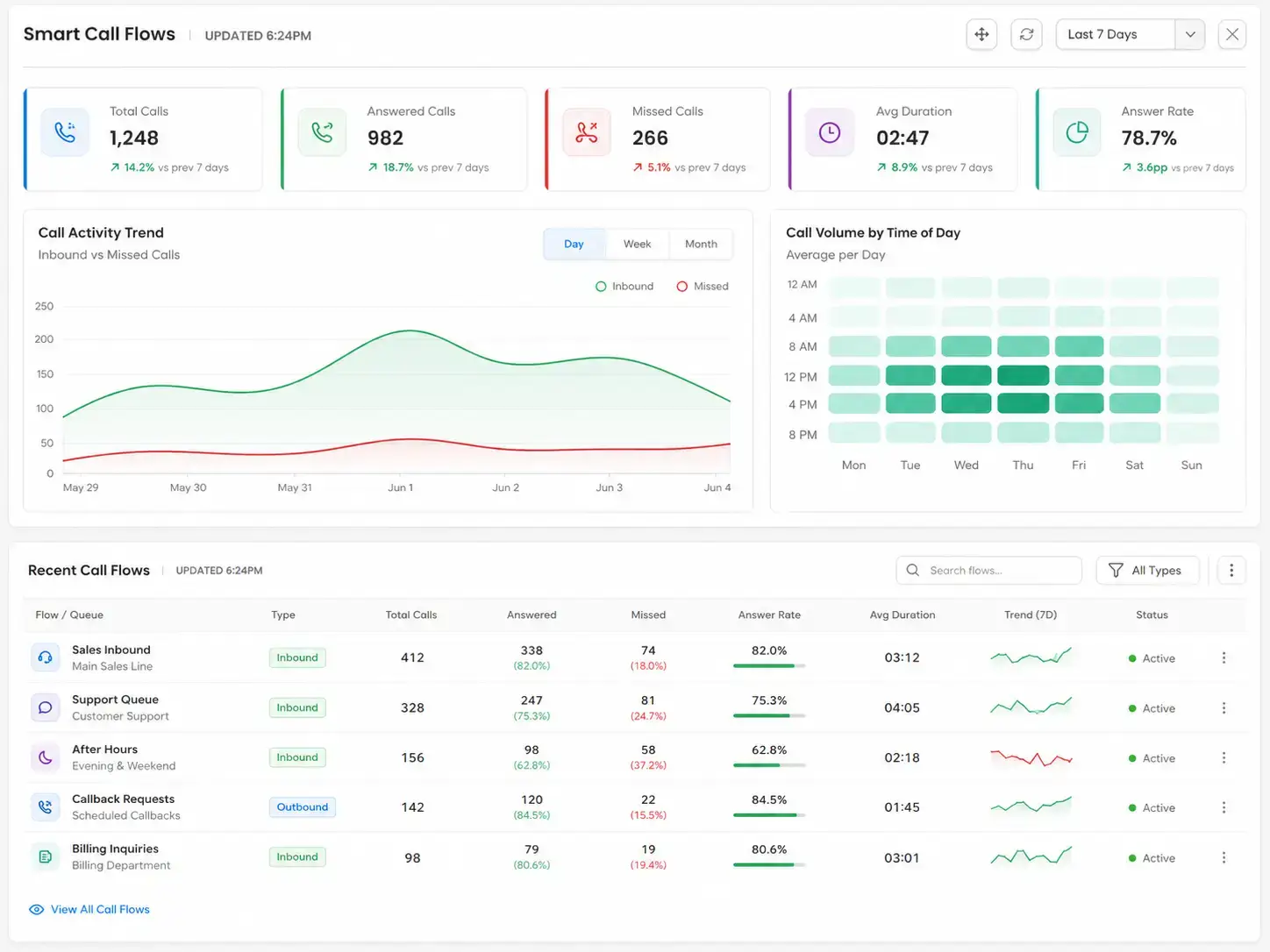Click the Avg Duration column header
Viewport: 1270px width, 952px height.
pos(902,615)
